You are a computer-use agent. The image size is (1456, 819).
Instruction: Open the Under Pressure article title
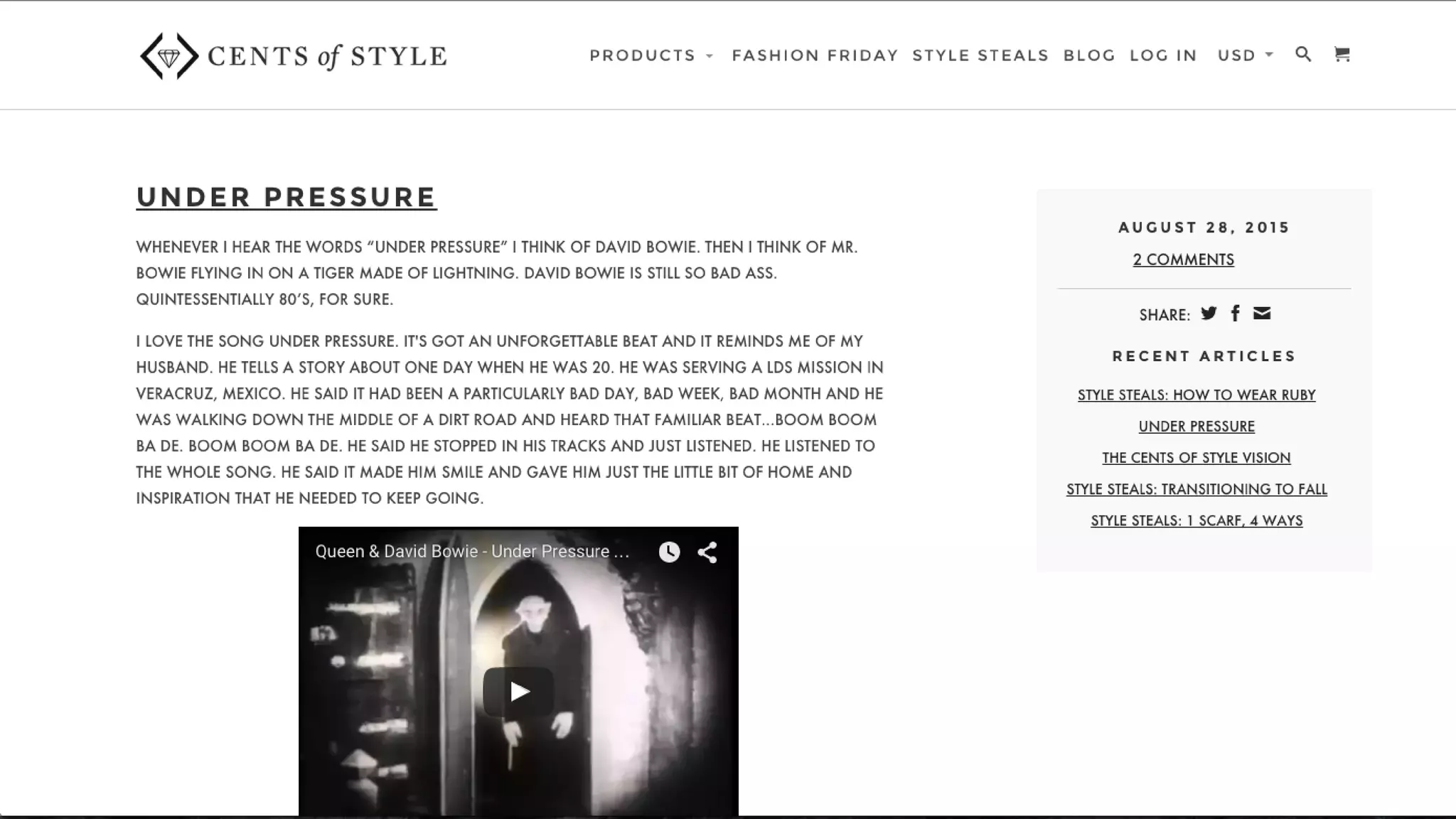click(287, 198)
